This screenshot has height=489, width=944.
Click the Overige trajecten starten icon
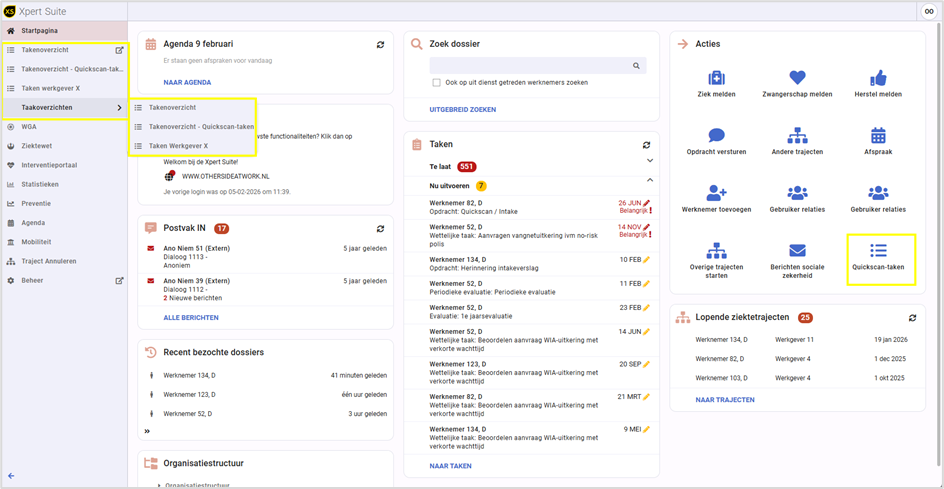click(x=716, y=250)
